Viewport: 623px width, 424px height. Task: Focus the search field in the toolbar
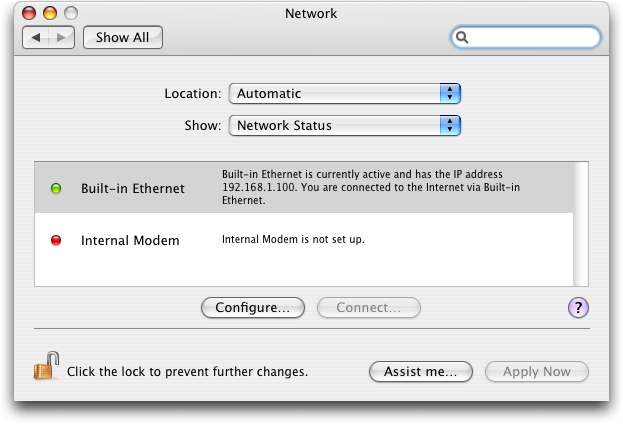pos(526,37)
